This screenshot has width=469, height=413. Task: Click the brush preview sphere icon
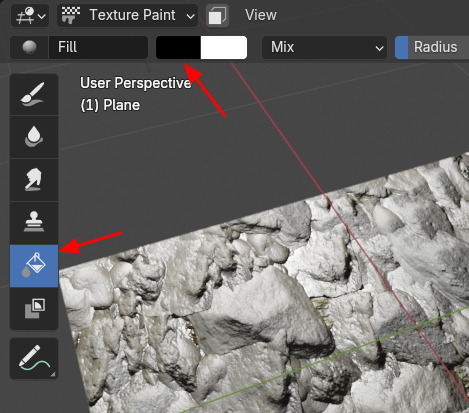29,47
